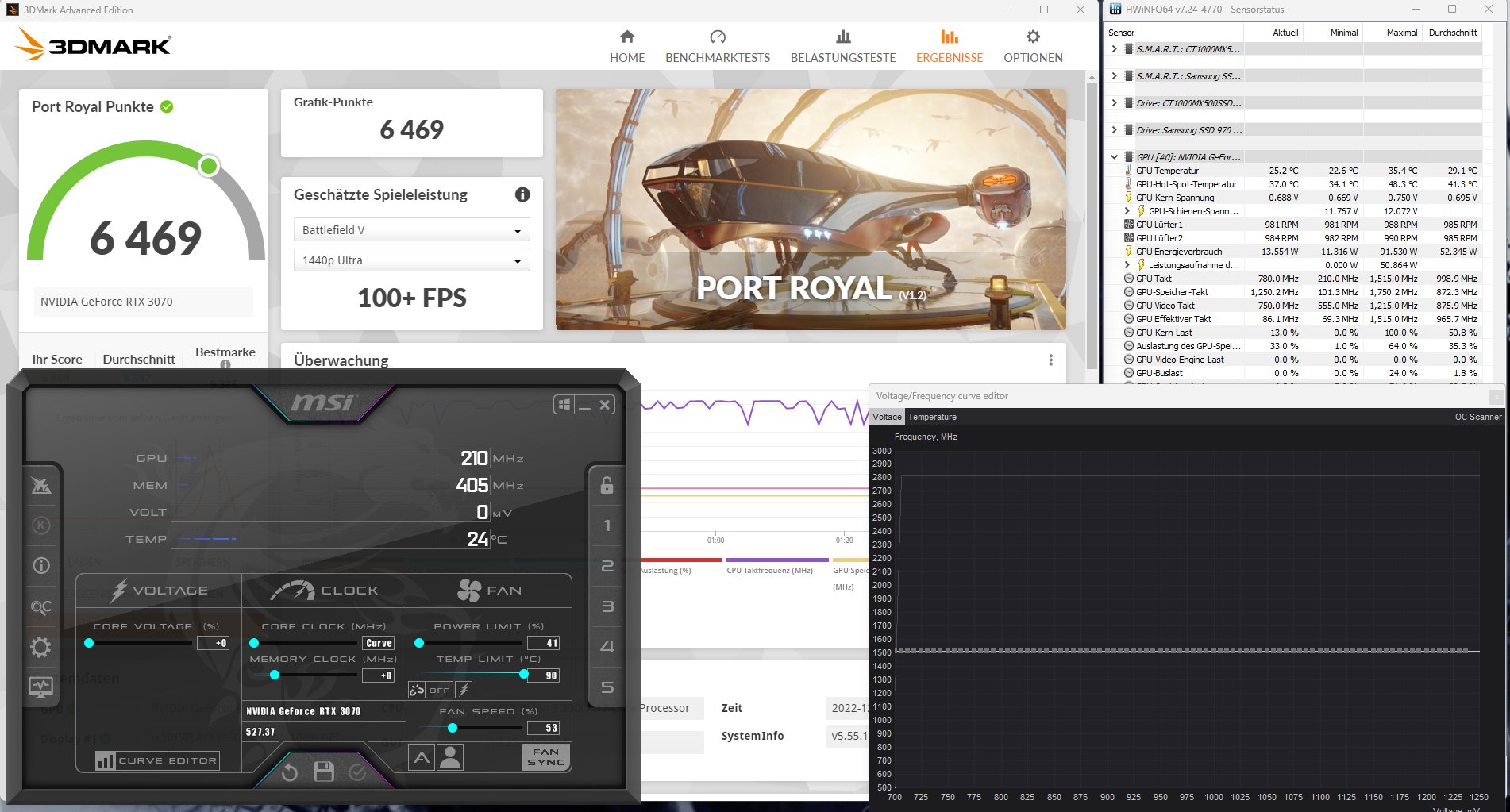1510x812 pixels.
Task: Open the Battlefield V game dropdown
Action: 411,230
